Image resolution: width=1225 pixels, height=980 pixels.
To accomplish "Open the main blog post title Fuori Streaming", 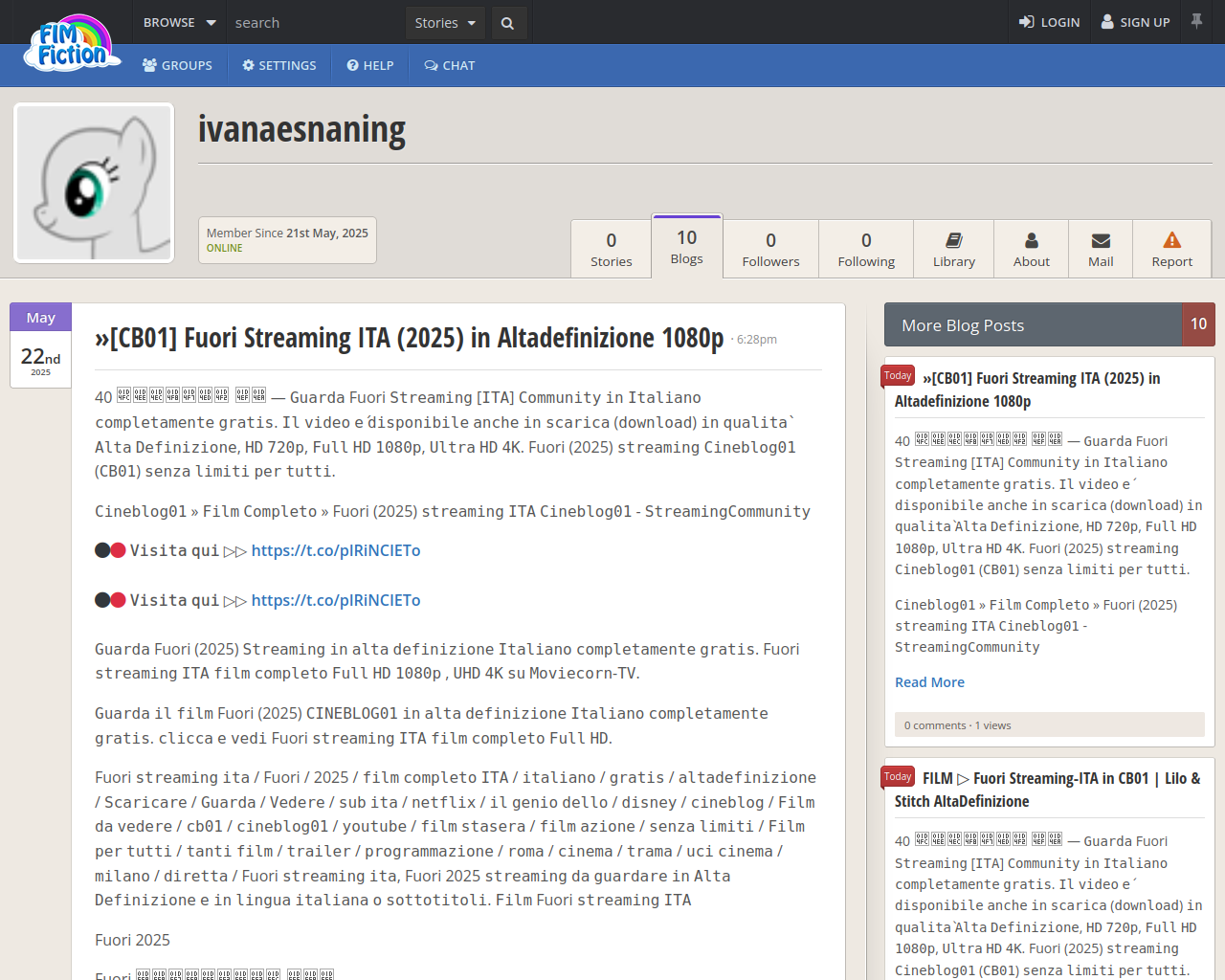I will [x=410, y=338].
